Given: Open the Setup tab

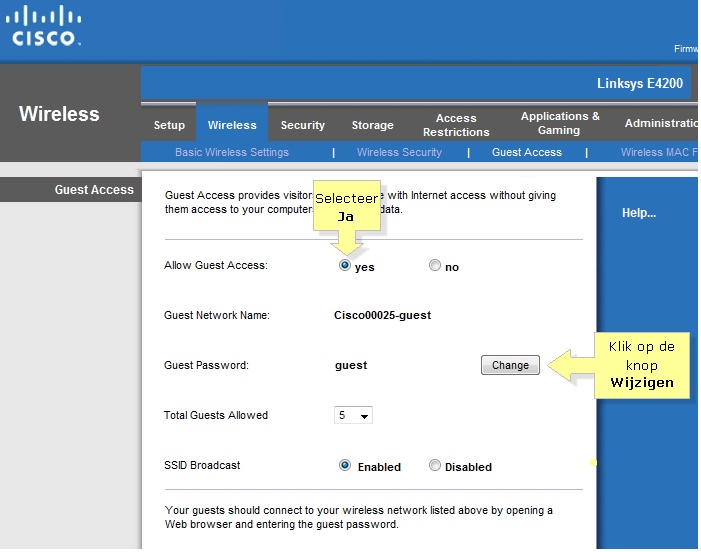Looking at the screenshot, I should point(169,125).
